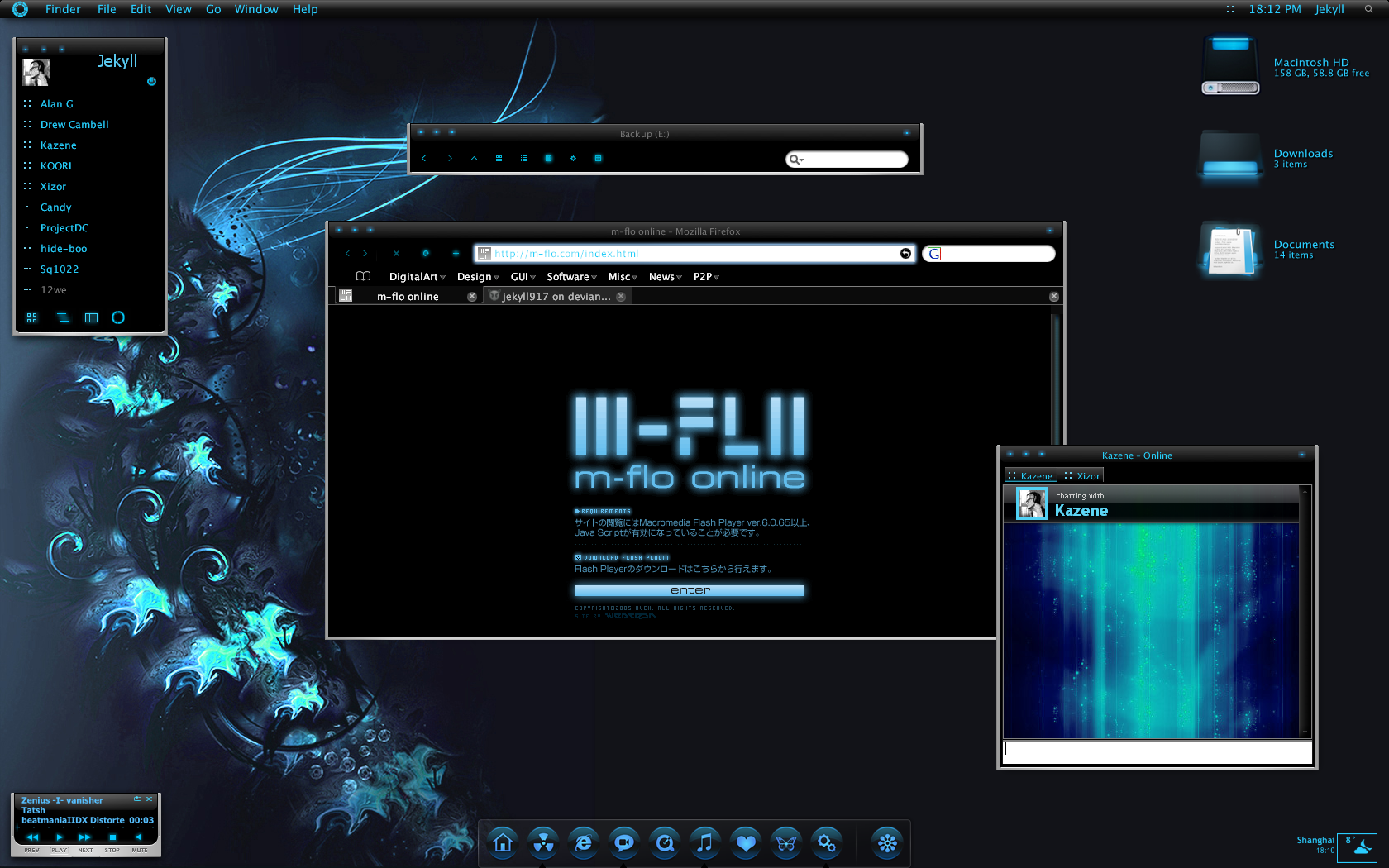Select the Xizor chat tab
Image resolution: width=1389 pixels, height=868 pixels.
1082,475
